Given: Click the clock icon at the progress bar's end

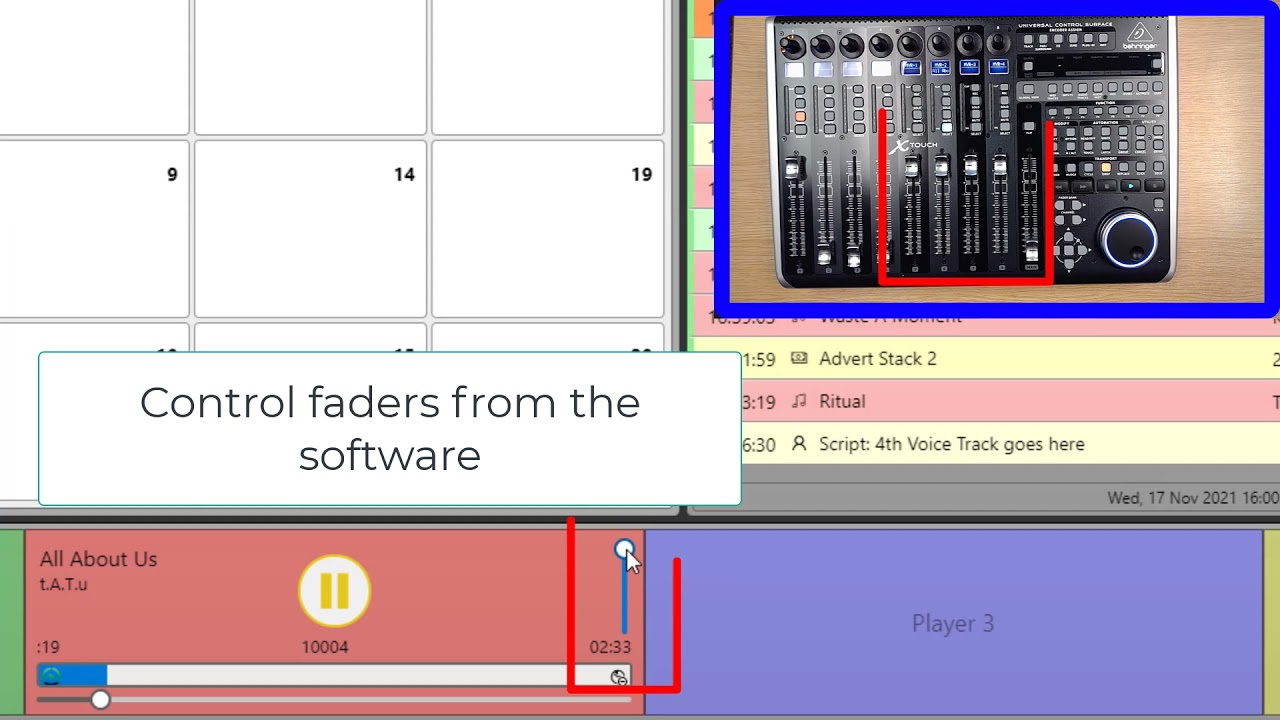Looking at the screenshot, I should 619,677.
